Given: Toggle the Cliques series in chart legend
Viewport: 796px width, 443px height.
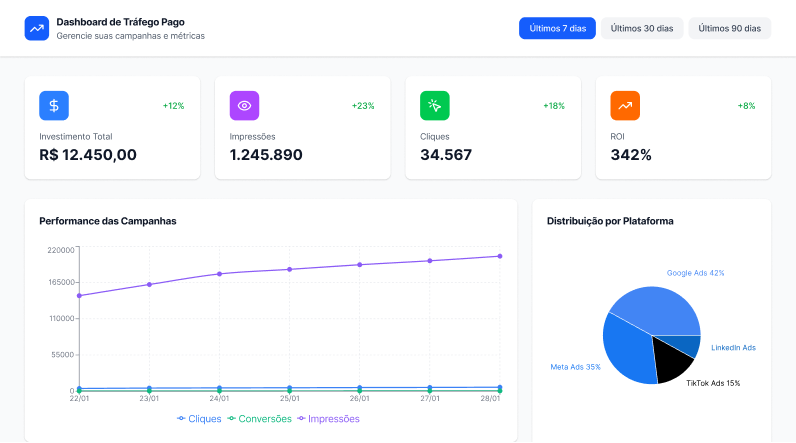Looking at the screenshot, I should click(x=200, y=419).
